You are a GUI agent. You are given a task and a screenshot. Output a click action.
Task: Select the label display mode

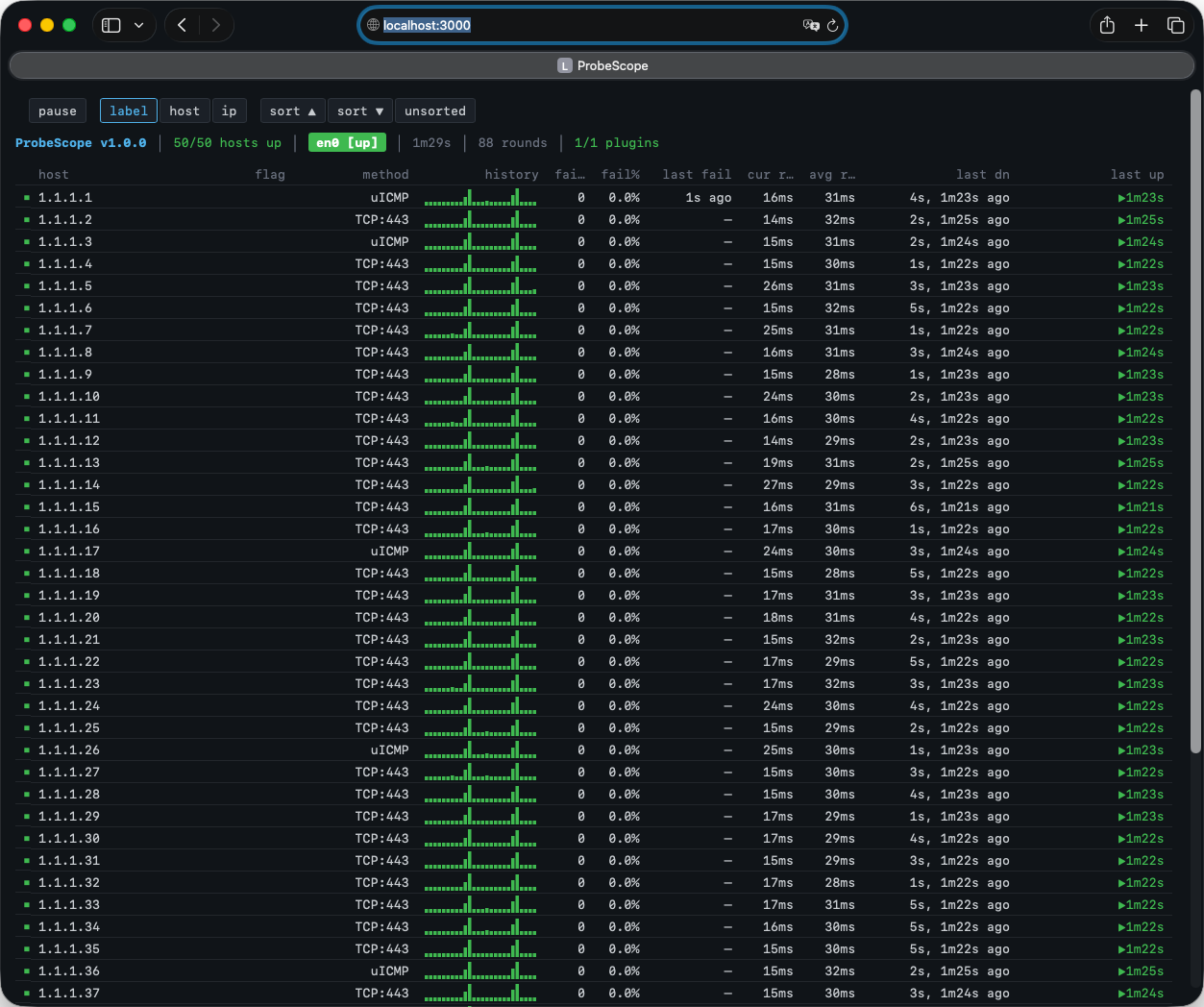click(x=129, y=111)
